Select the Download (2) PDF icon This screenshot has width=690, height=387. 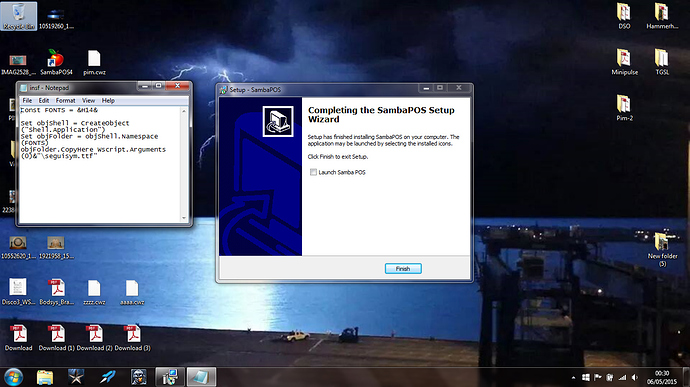pyautogui.click(x=95, y=338)
